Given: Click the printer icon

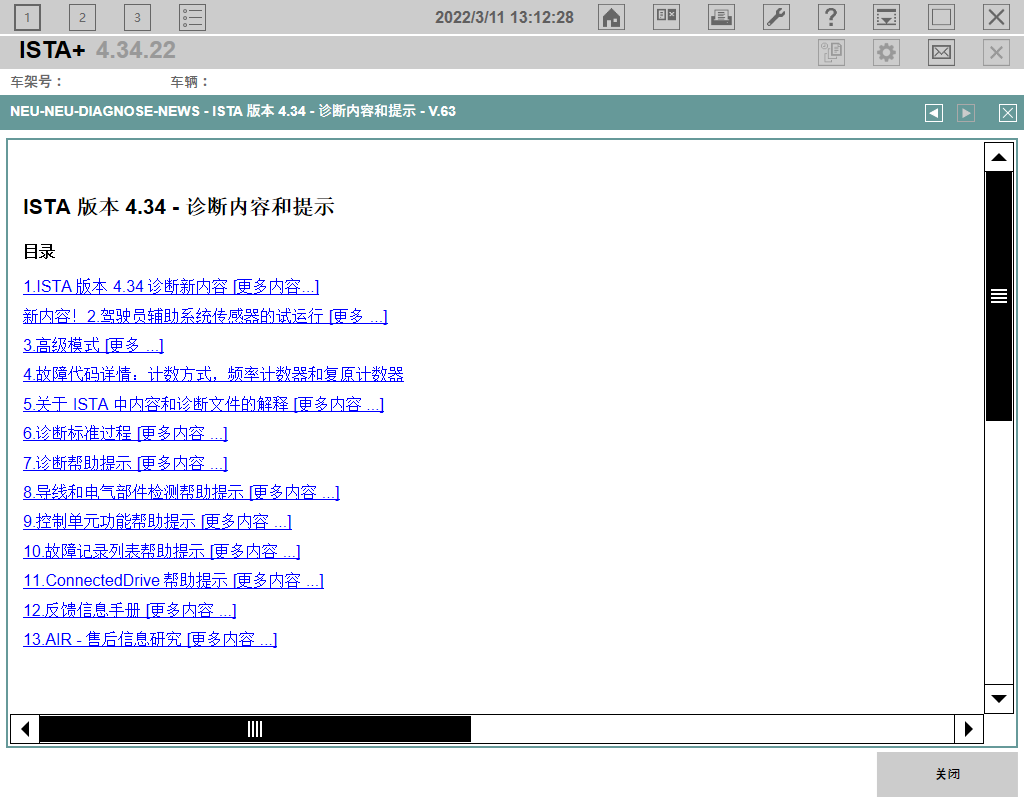Looking at the screenshot, I should (x=721, y=18).
